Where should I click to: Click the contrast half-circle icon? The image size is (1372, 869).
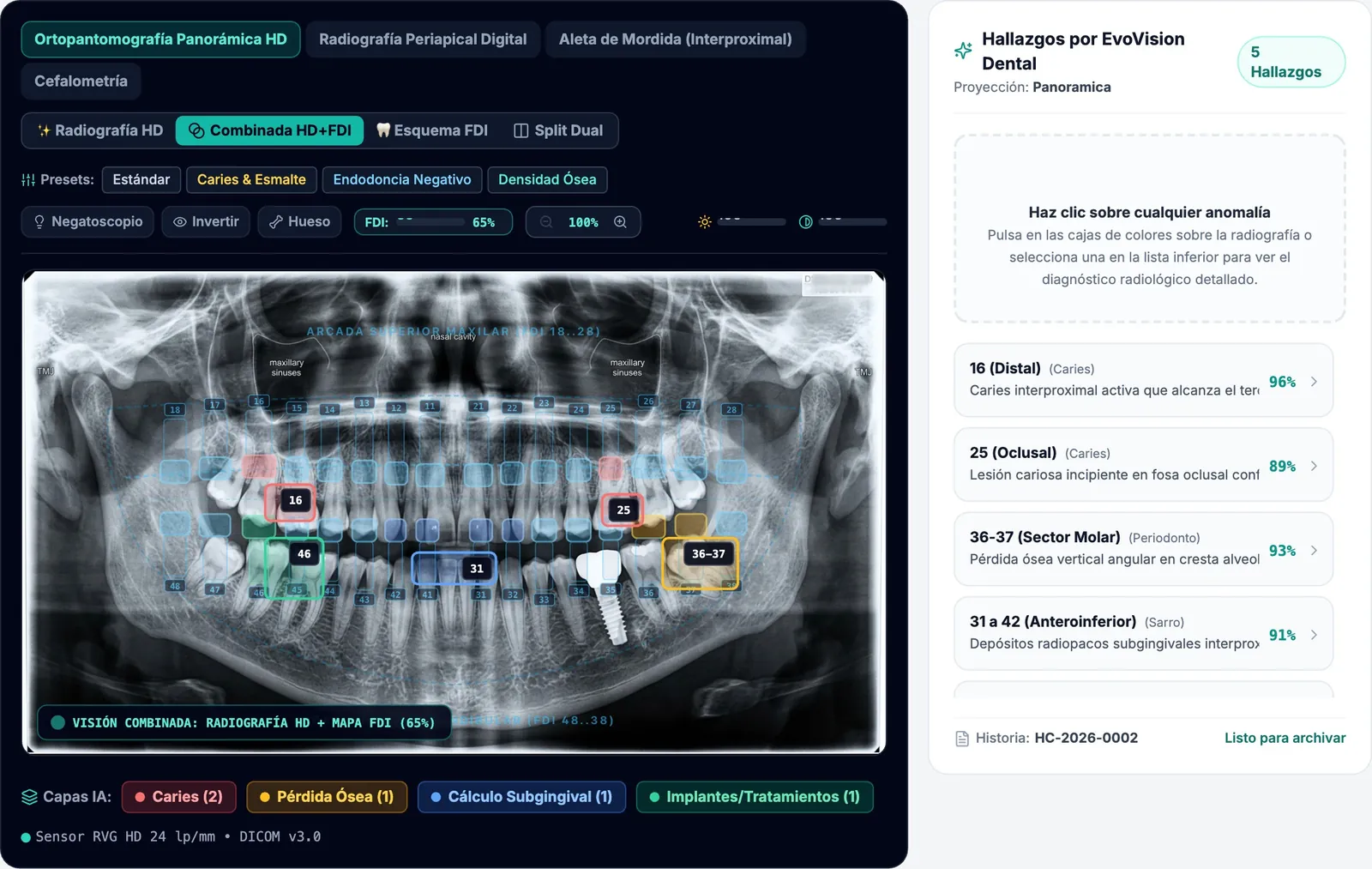[806, 222]
